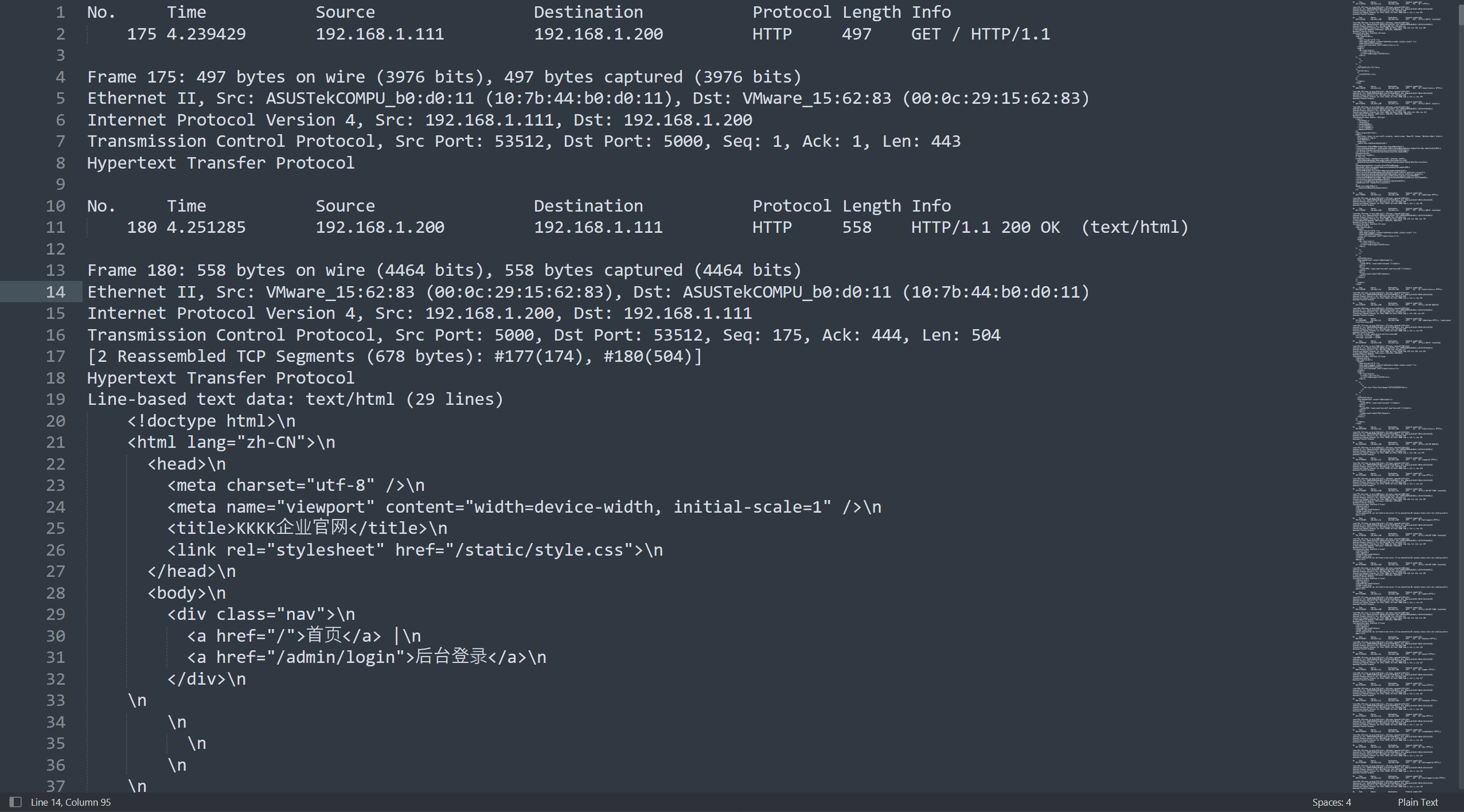This screenshot has height=812, width=1464.
Task: Click line number 1 in the gutter
Action: (60, 12)
